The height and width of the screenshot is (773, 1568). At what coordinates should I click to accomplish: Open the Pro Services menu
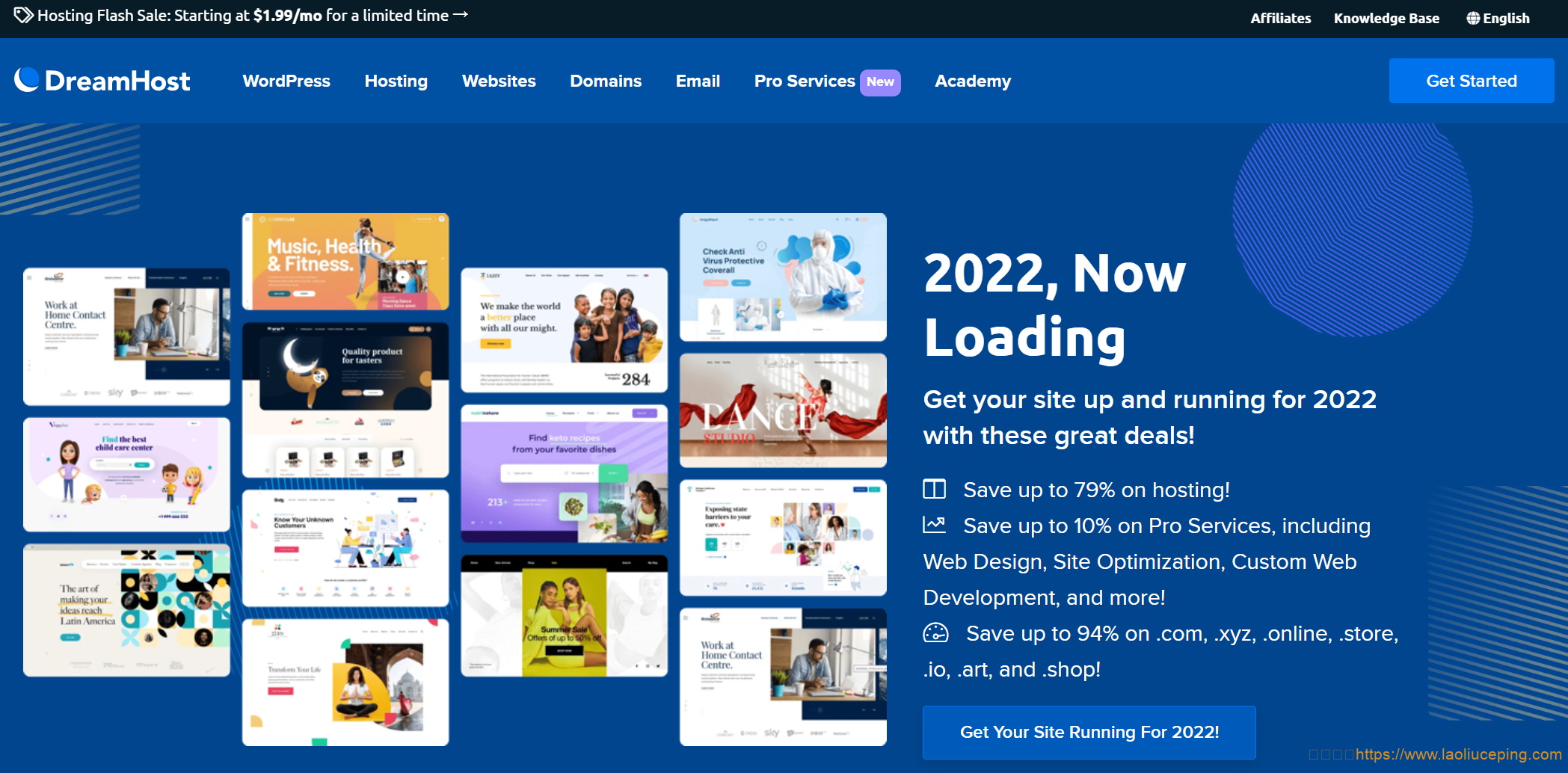click(x=805, y=81)
